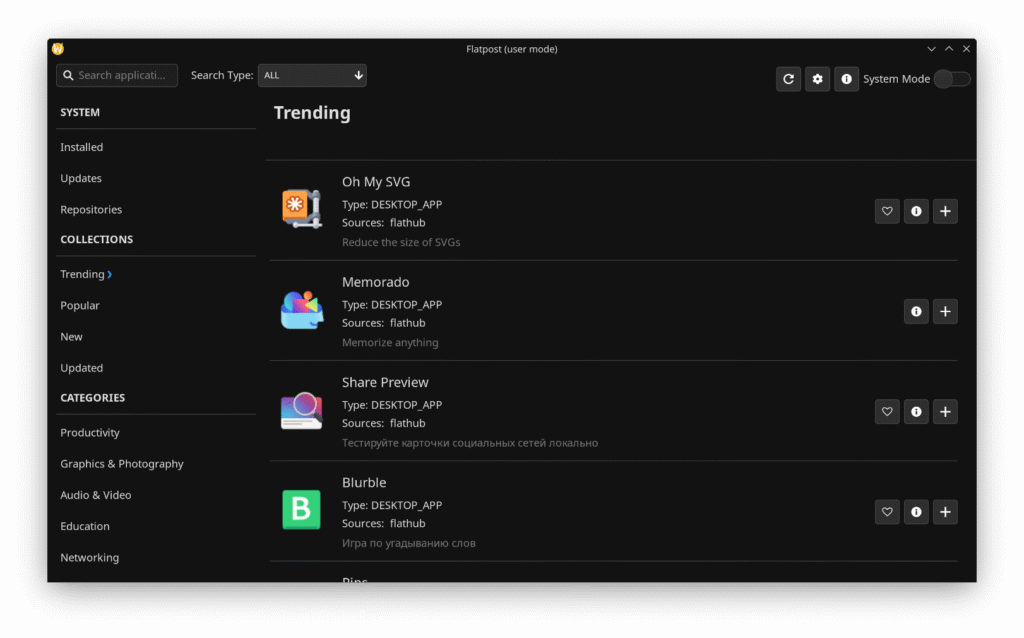1024x638 pixels.
Task: Click the Blurble green B icon
Action: [301, 509]
